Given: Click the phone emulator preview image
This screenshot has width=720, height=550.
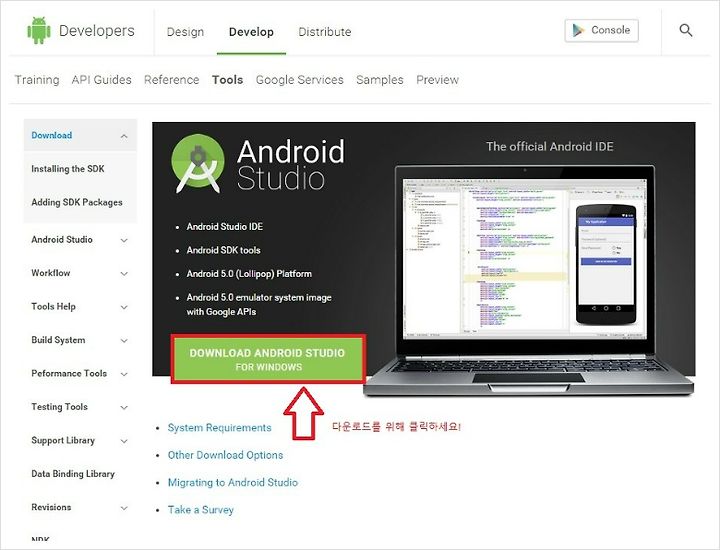Looking at the screenshot, I should click(x=606, y=265).
